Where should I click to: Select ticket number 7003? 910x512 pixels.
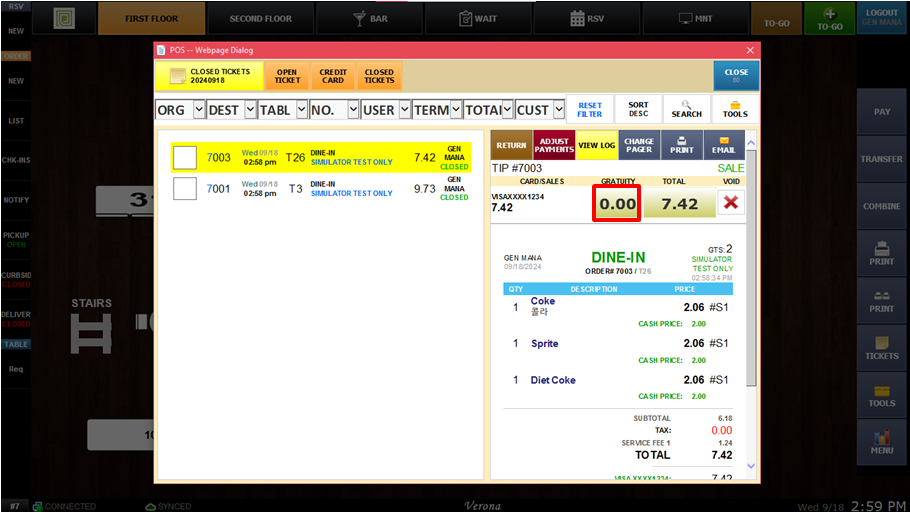pyautogui.click(x=218, y=157)
